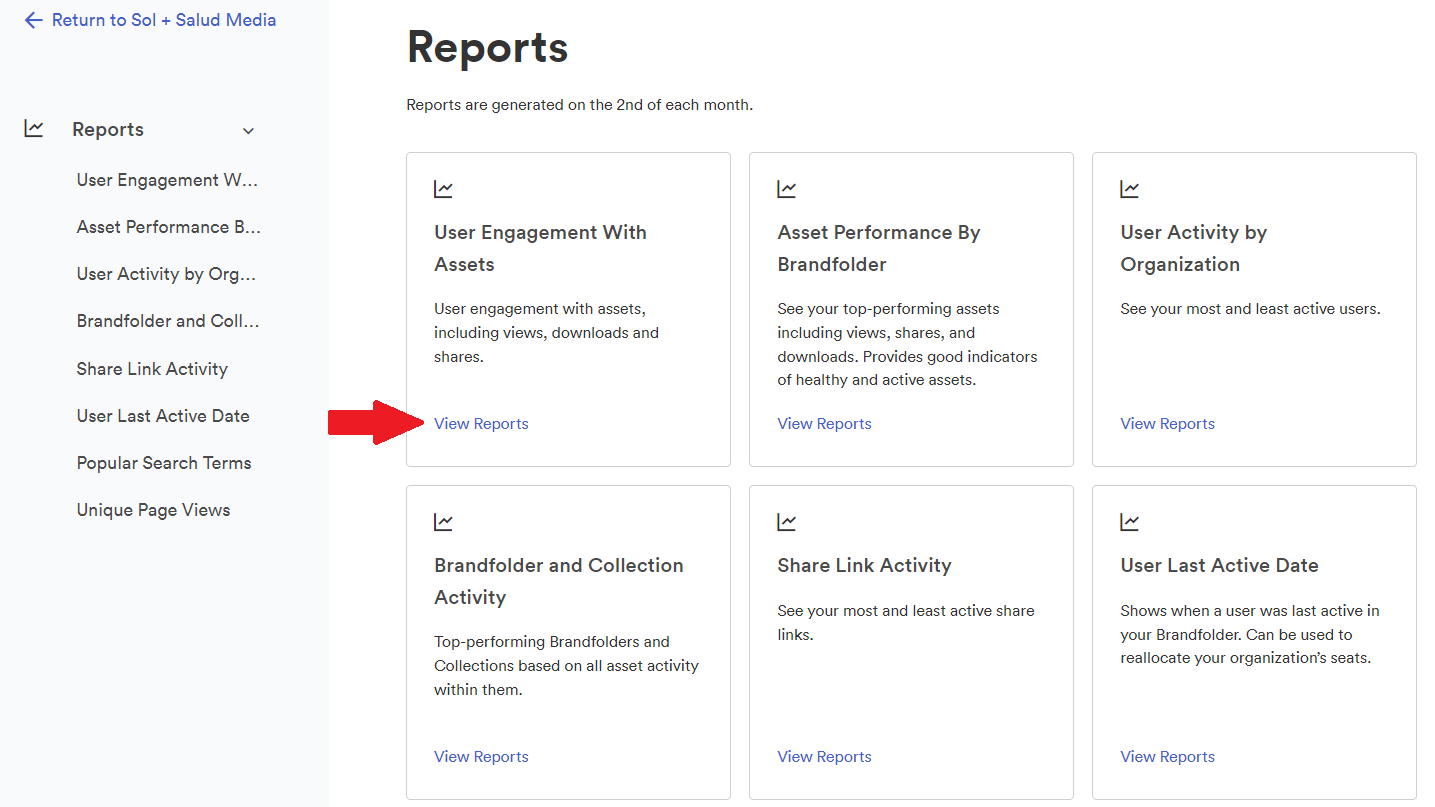Screen dimensions: 1435x807
Task: View Reports for User Engagement With Assets
Action: click(x=481, y=424)
